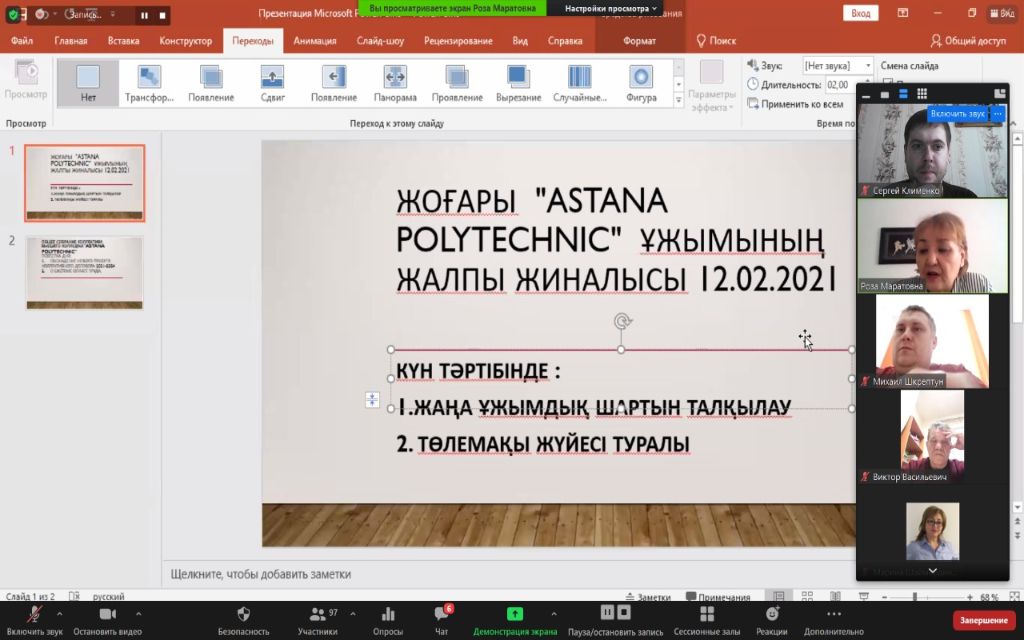Apply the Случайные полосы transition

(x=580, y=83)
